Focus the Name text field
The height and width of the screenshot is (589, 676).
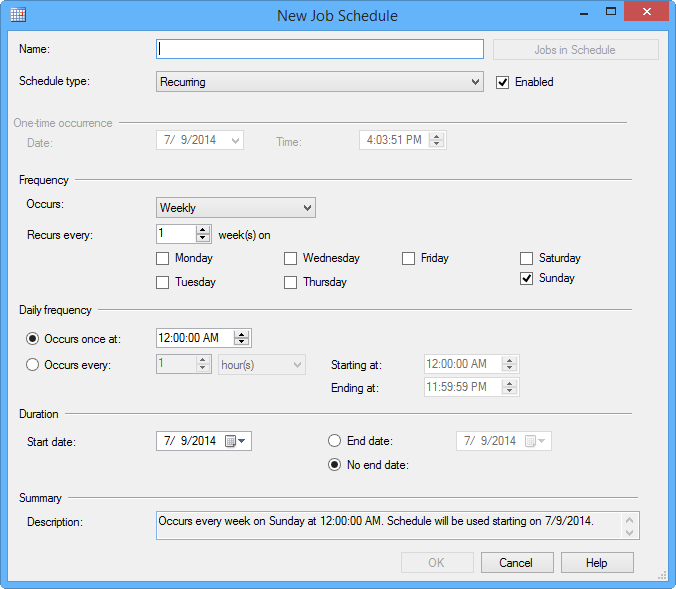tap(320, 49)
